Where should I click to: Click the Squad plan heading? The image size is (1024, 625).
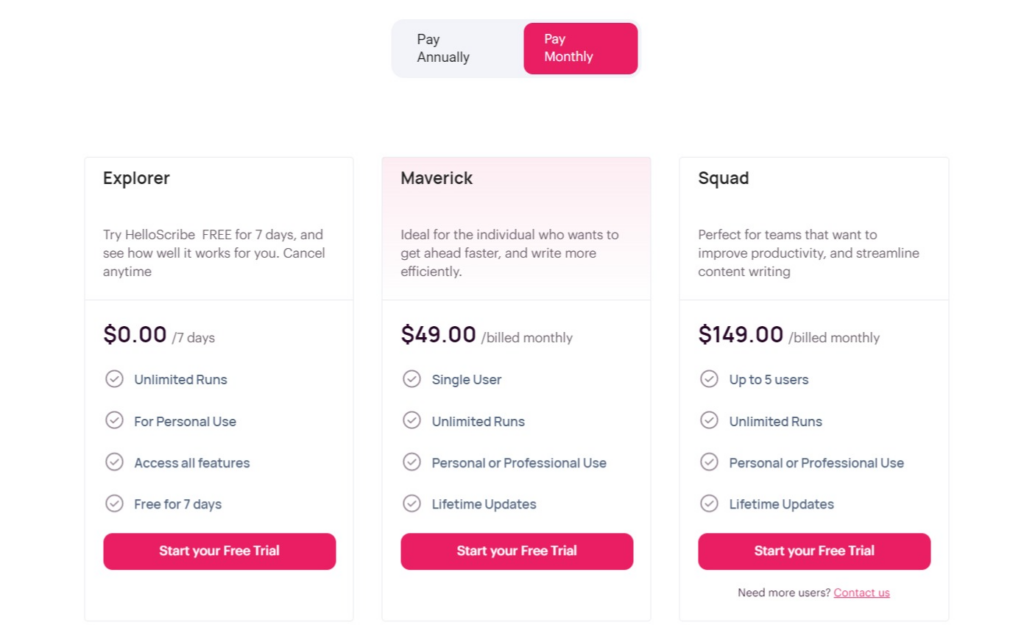tap(723, 178)
